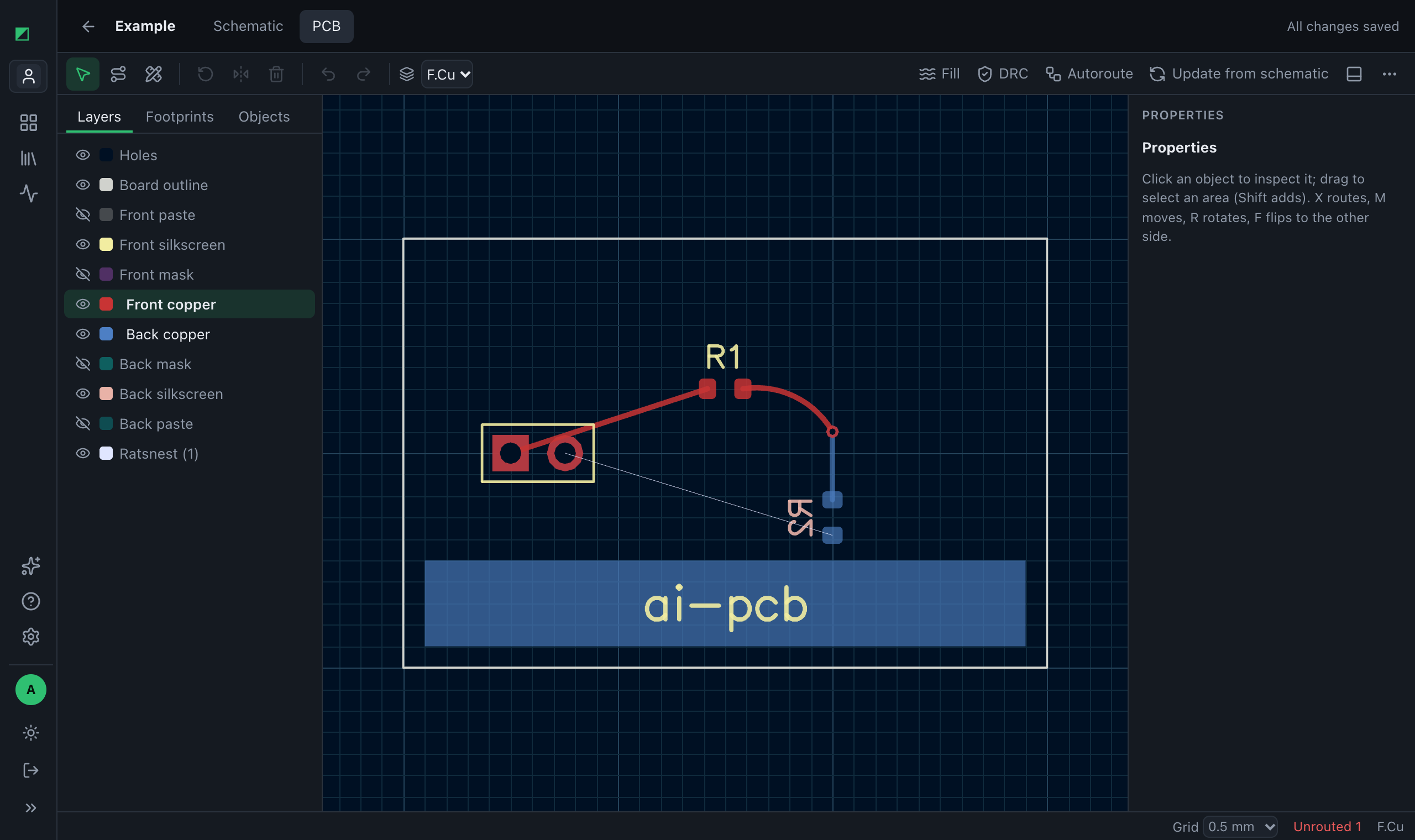Screen dimensions: 1415x840
Task: Hide the Back silkscreen layer
Action: click(83, 394)
